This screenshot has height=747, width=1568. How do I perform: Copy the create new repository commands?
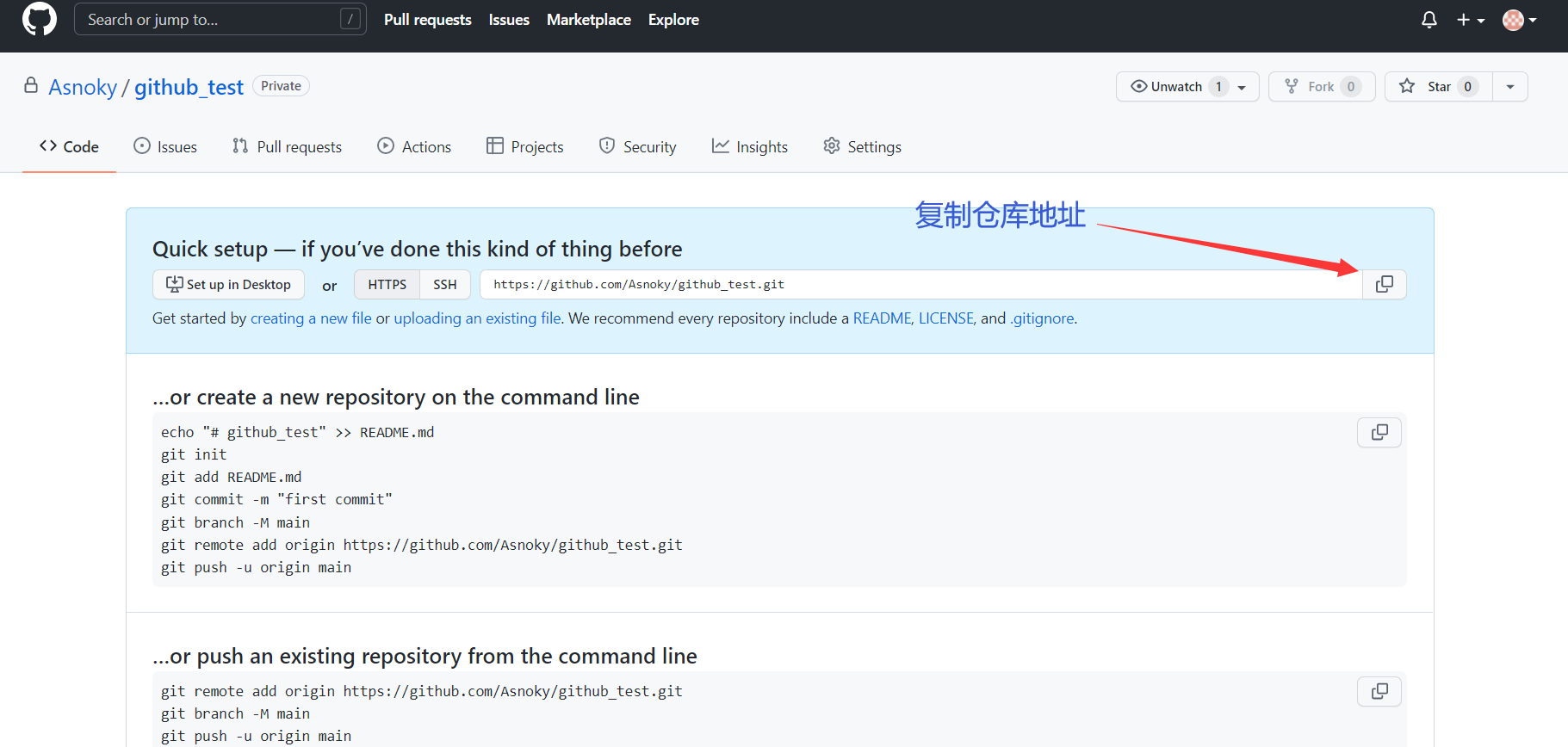click(x=1379, y=432)
